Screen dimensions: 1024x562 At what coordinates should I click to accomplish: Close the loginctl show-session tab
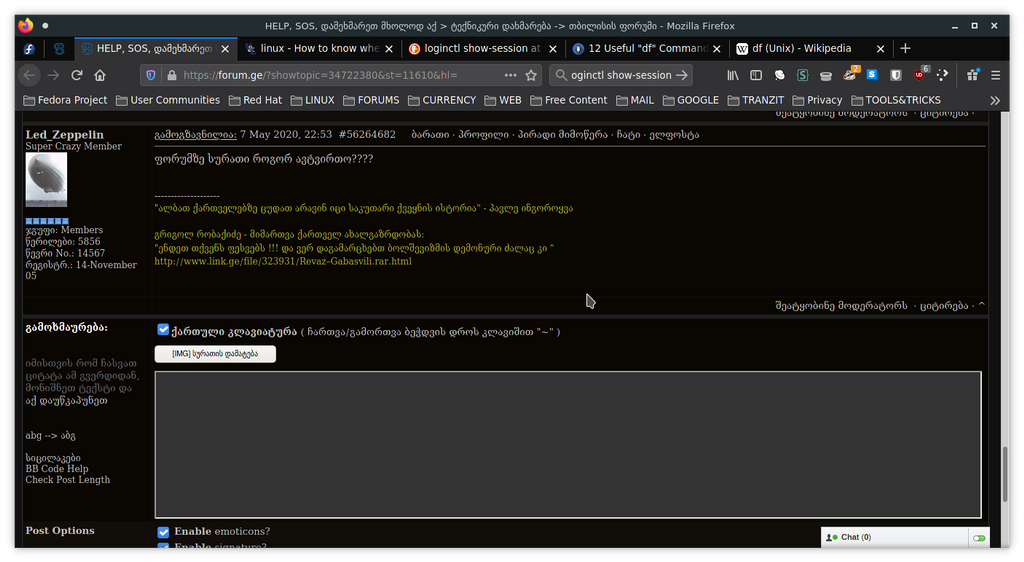pyautogui.click(x=553, y=49)
